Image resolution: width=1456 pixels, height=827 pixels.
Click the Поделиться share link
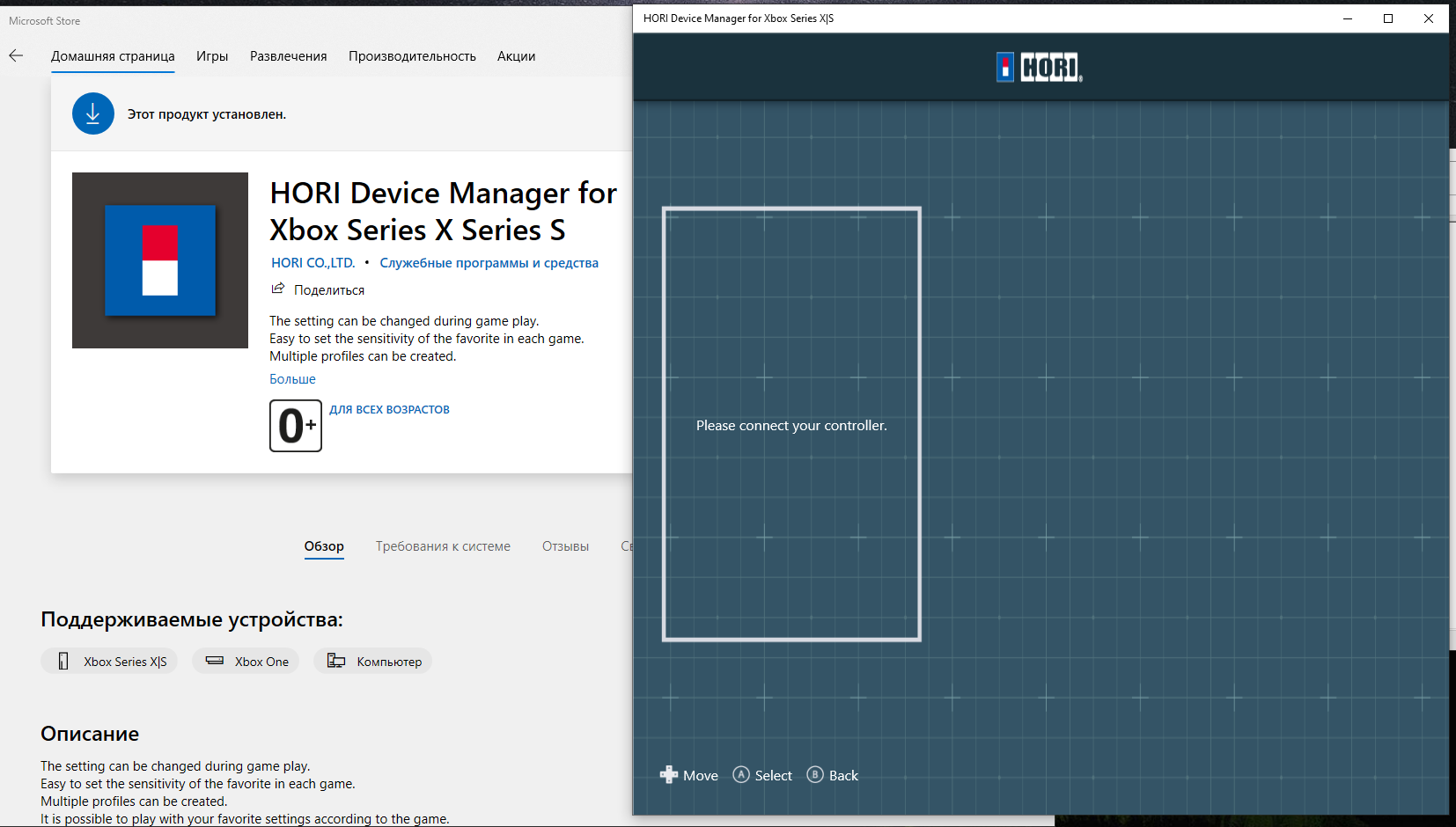click(329, 289)
